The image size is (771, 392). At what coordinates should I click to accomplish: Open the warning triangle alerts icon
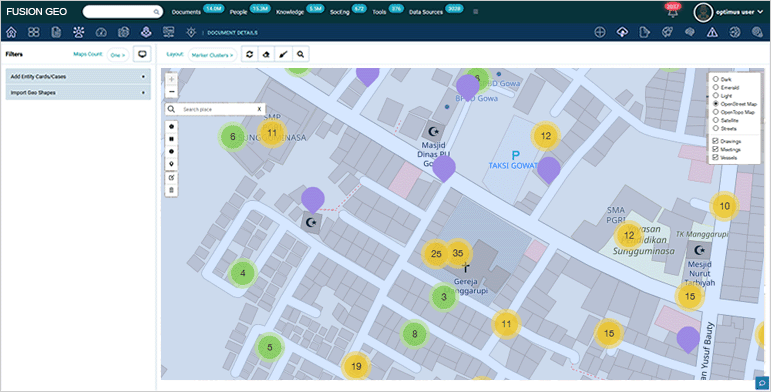click(x=712, y=32)
